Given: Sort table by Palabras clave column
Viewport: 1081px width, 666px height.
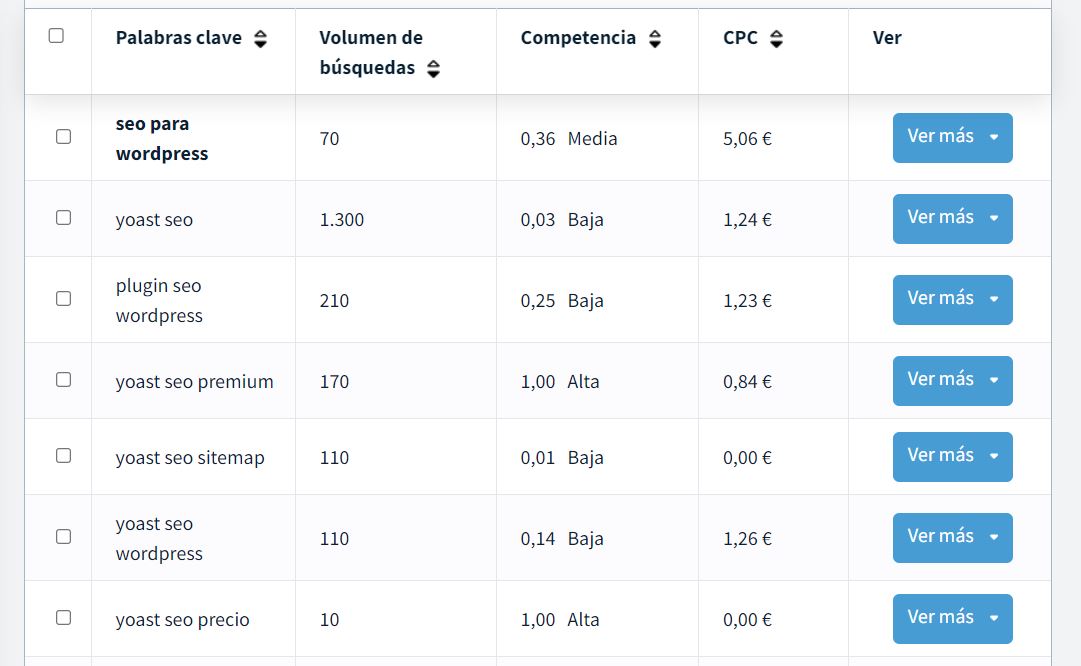Looking at the screenshot, I should tap(259, 37).
